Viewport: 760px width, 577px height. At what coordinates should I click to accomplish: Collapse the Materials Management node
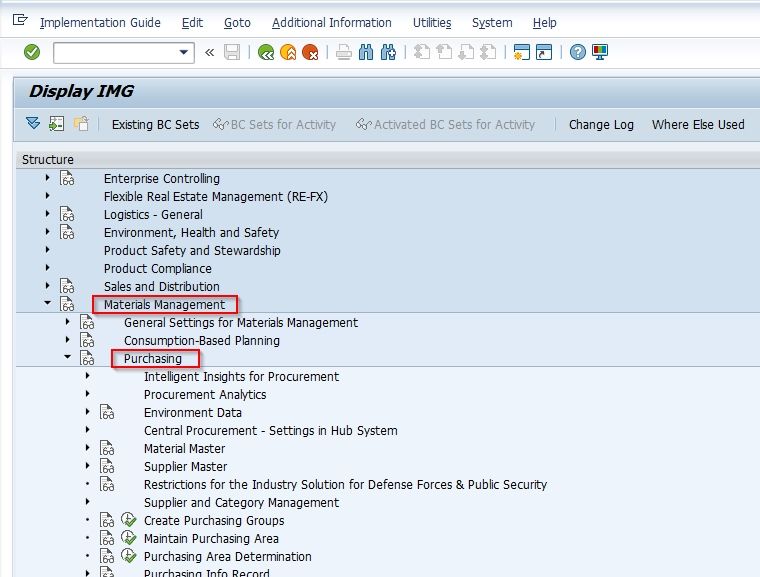(48, 303)
